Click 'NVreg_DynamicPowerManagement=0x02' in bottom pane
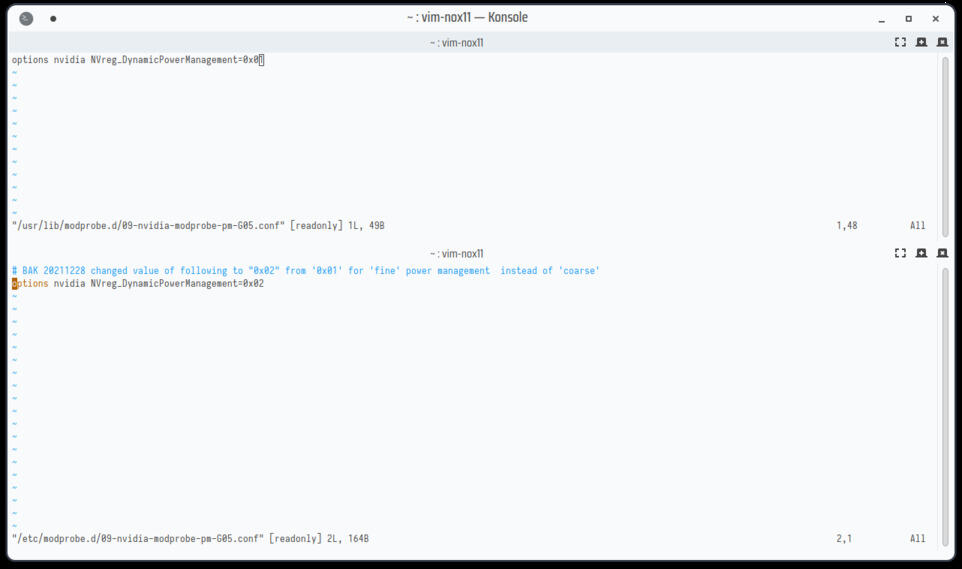The height and width of the screenshot is (569, 962). 177,284
